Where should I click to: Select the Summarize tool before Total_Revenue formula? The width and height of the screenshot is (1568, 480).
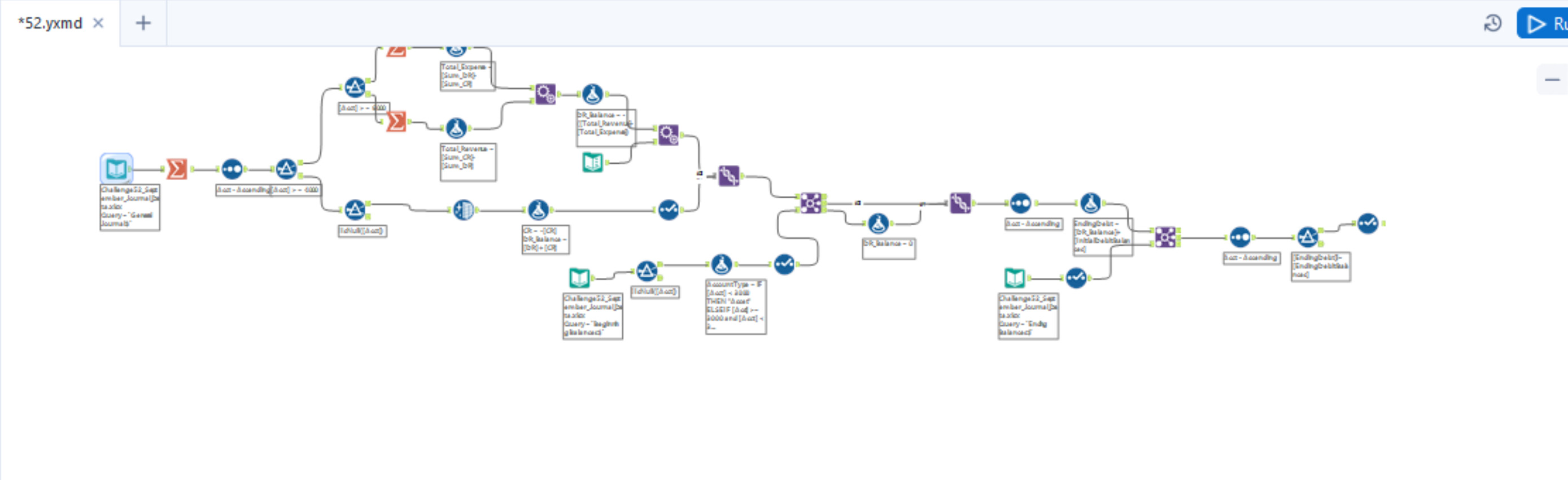click(396, 121)
